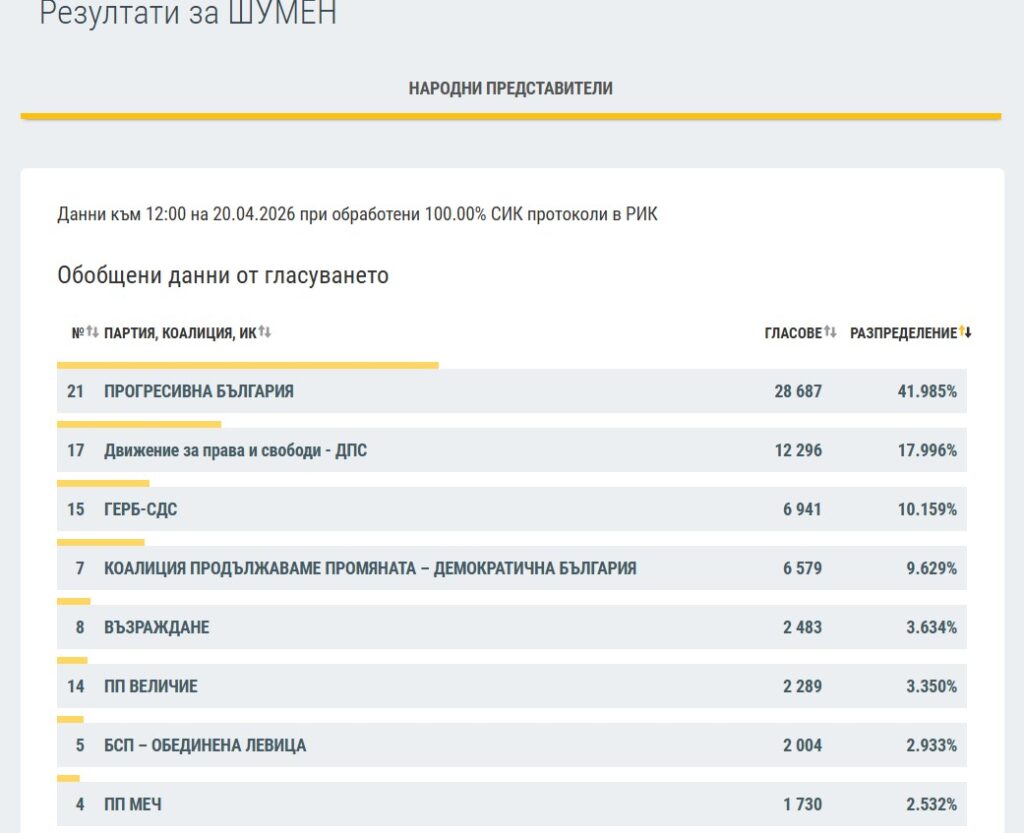Select КОАЛИЦИЯ ПРОДЪЛЖАВАМЕ ПРОМЯНАТА – ДЕМОКРАТИЧНА БЪЛГАРИЯ name

[x=370, y=568]
